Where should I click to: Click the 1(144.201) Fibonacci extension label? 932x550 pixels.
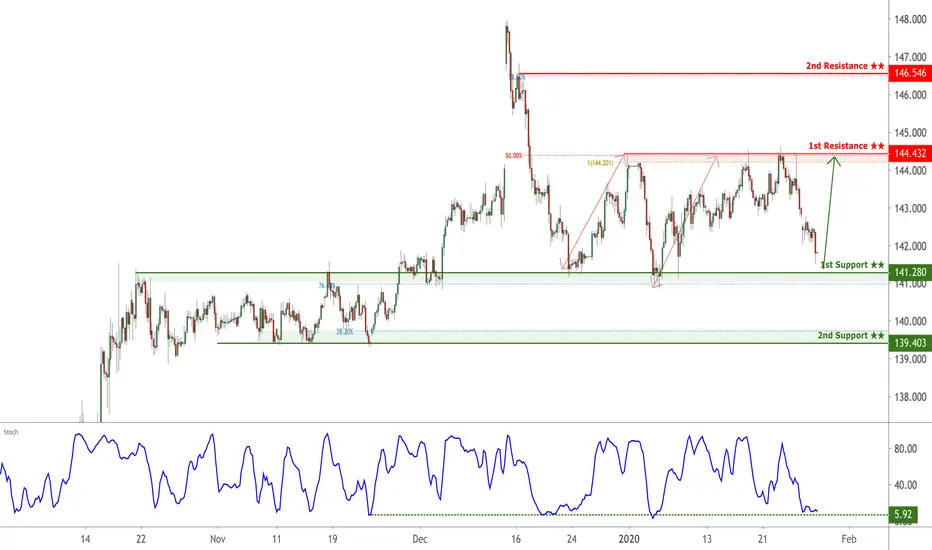(600, 163)
